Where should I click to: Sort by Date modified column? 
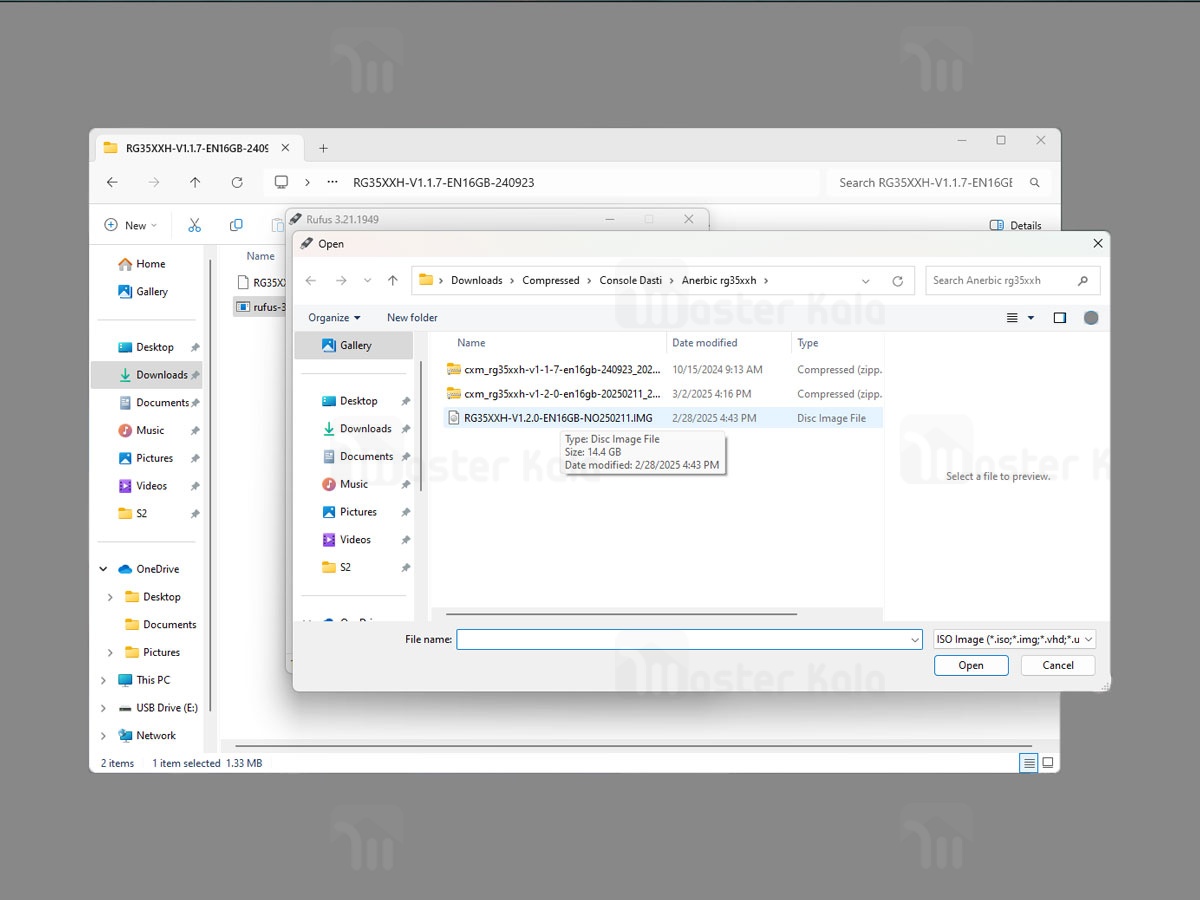705,343
